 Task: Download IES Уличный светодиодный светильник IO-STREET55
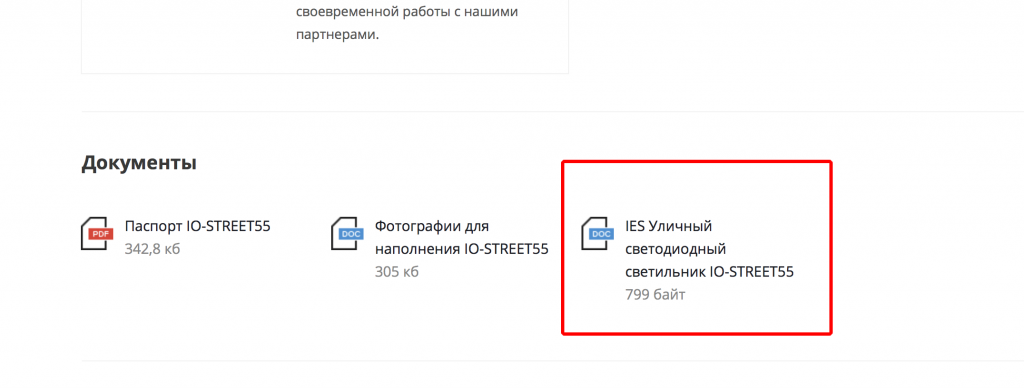[x=709, y=249]
